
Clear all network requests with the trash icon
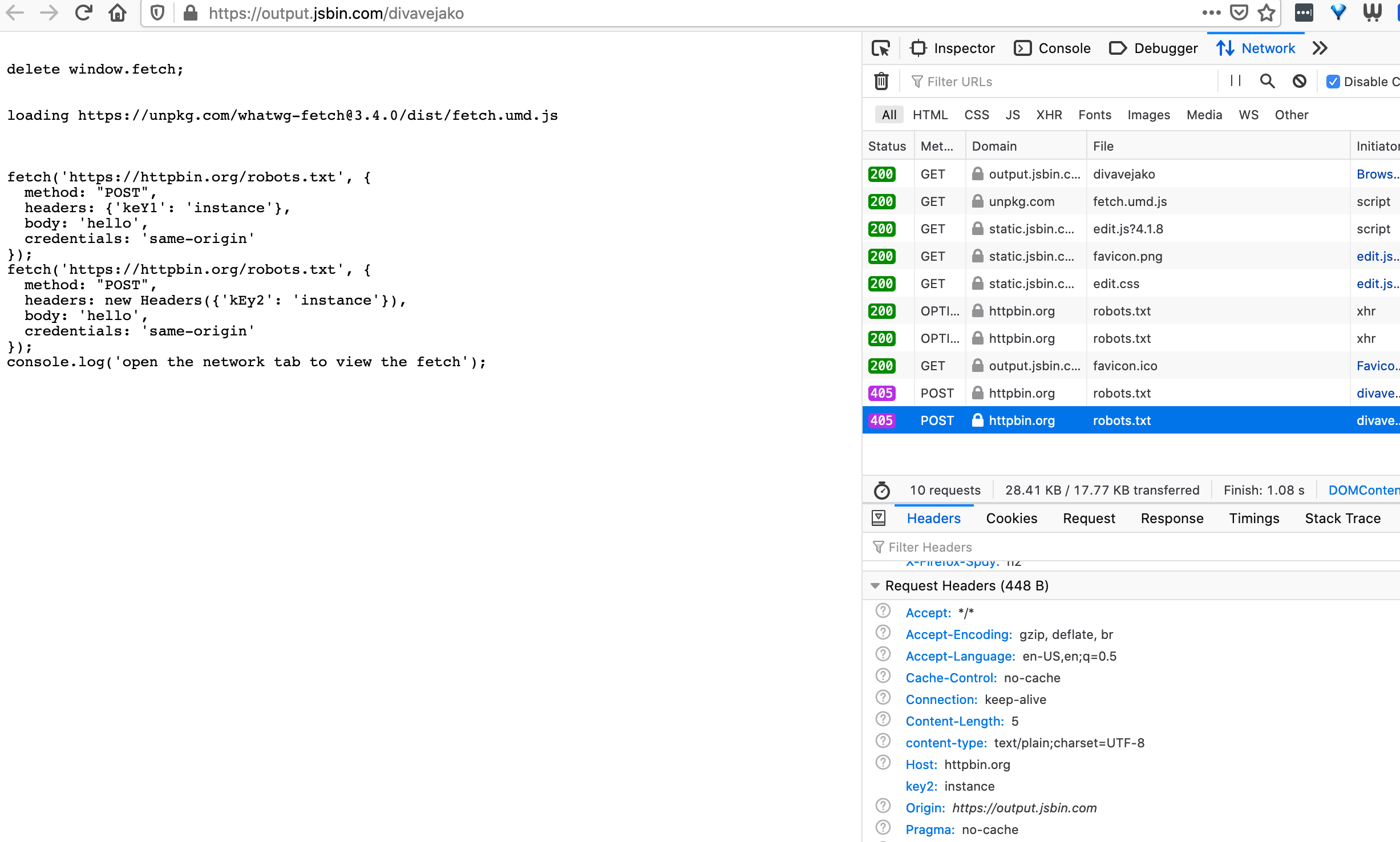point(881,81)
